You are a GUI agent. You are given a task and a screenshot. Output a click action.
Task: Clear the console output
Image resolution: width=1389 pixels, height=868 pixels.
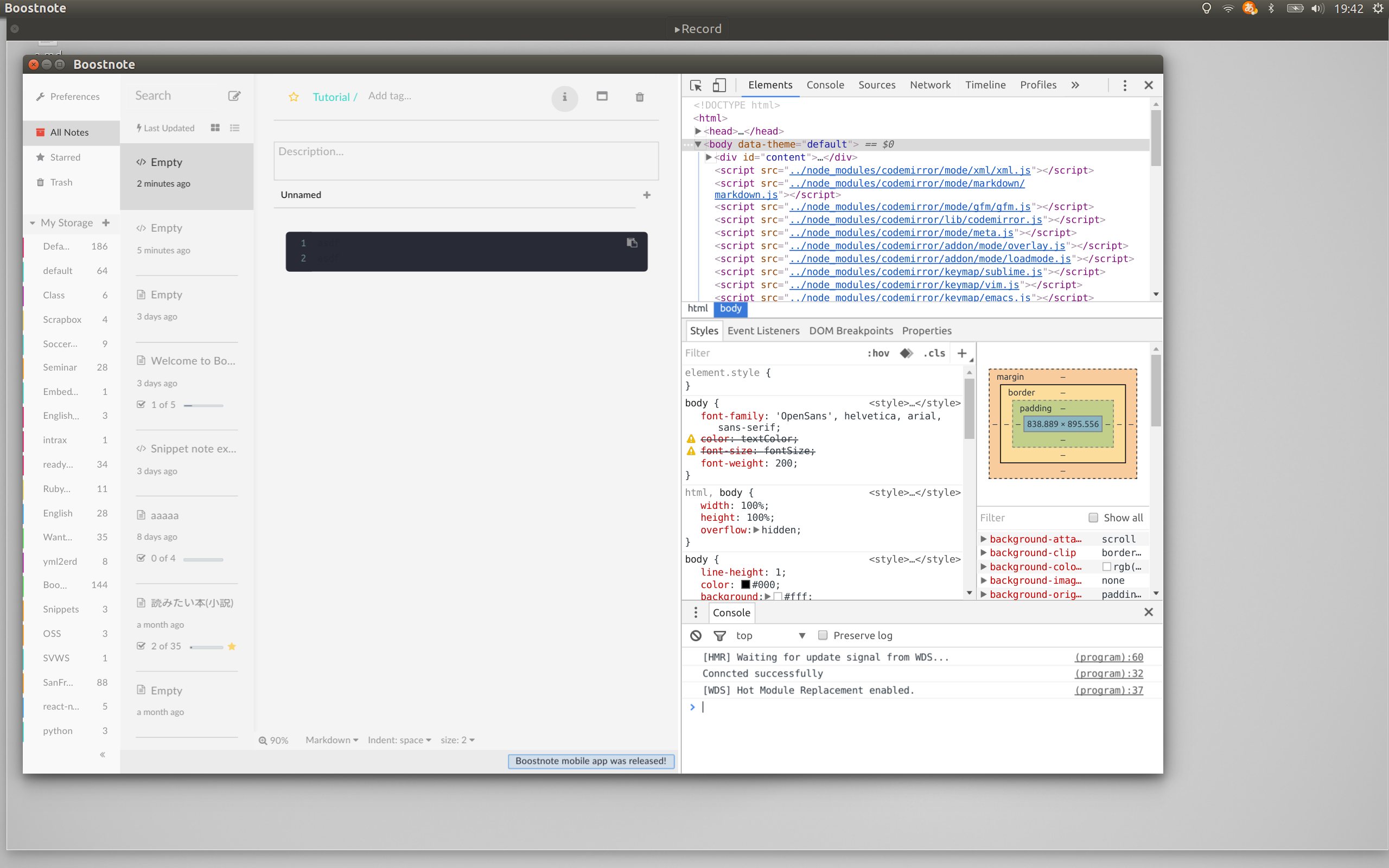point(695,635)
